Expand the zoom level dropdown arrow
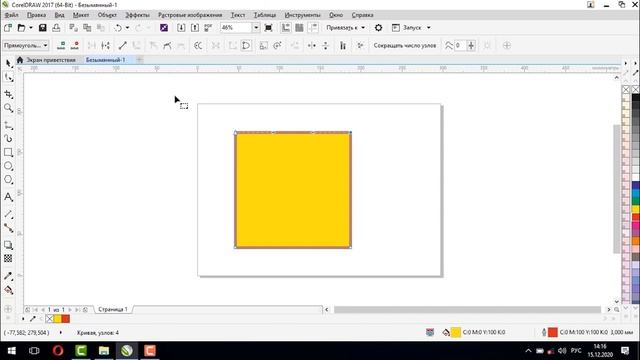640x360 pixels. [256, 28]
